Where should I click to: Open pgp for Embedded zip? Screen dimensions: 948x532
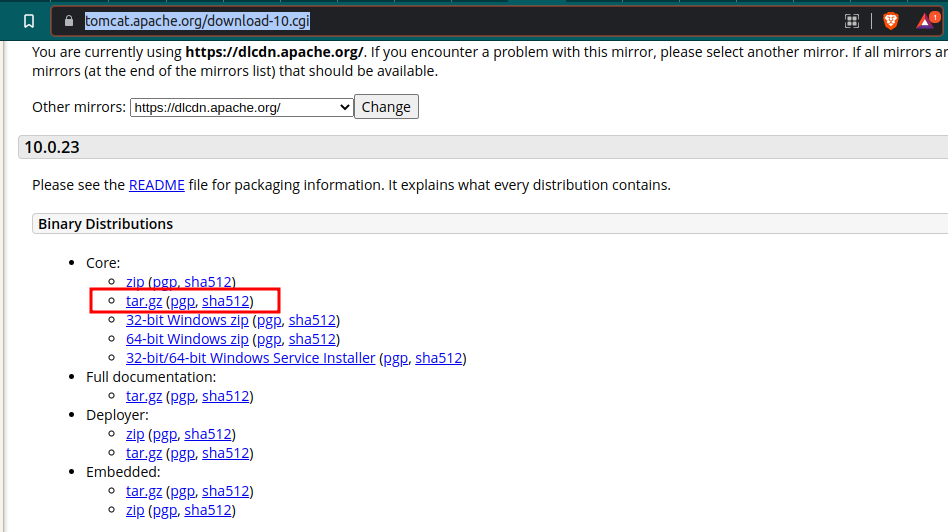(x=165, y=510)
